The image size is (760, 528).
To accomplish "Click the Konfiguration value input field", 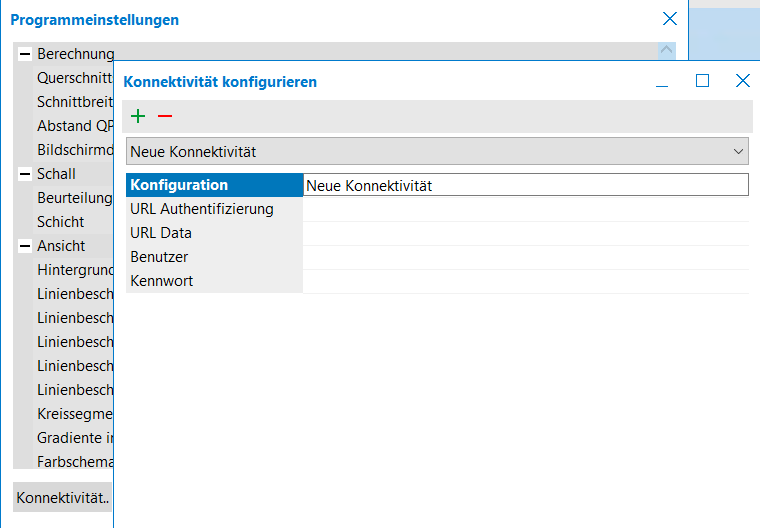I will click(525, 185).
